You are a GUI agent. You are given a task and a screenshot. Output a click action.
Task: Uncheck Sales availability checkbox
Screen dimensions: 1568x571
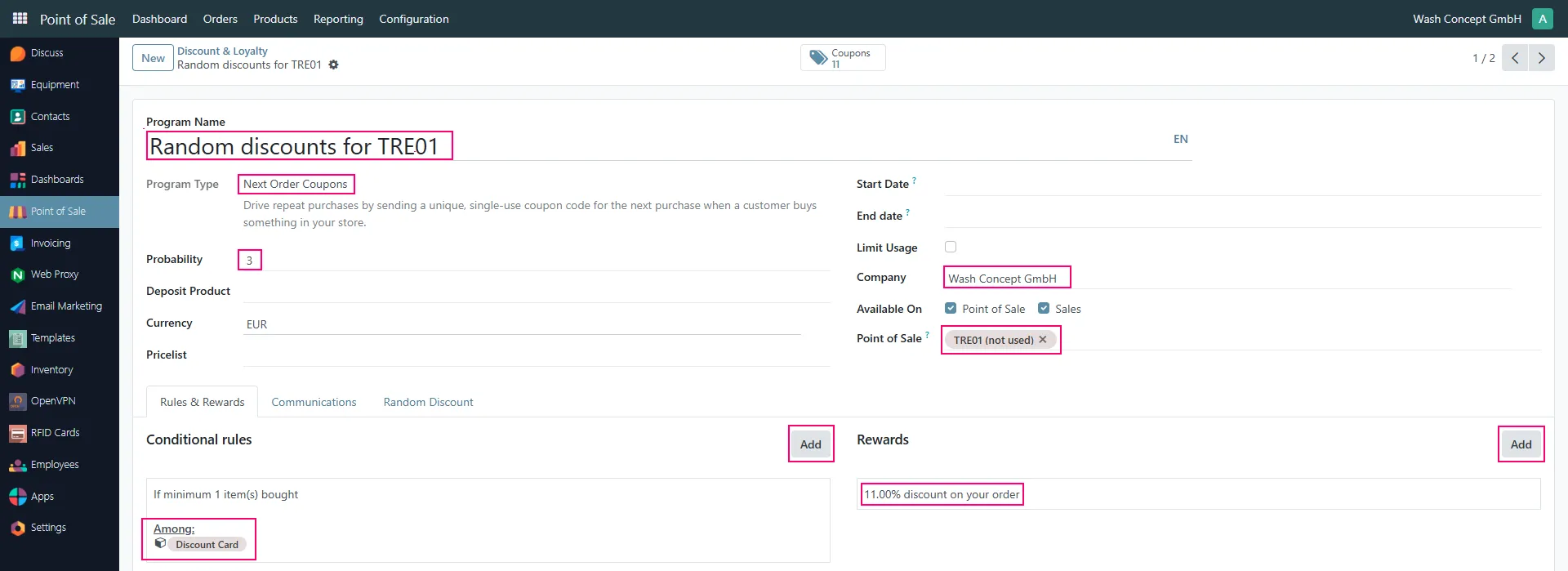pos(1044,308)
